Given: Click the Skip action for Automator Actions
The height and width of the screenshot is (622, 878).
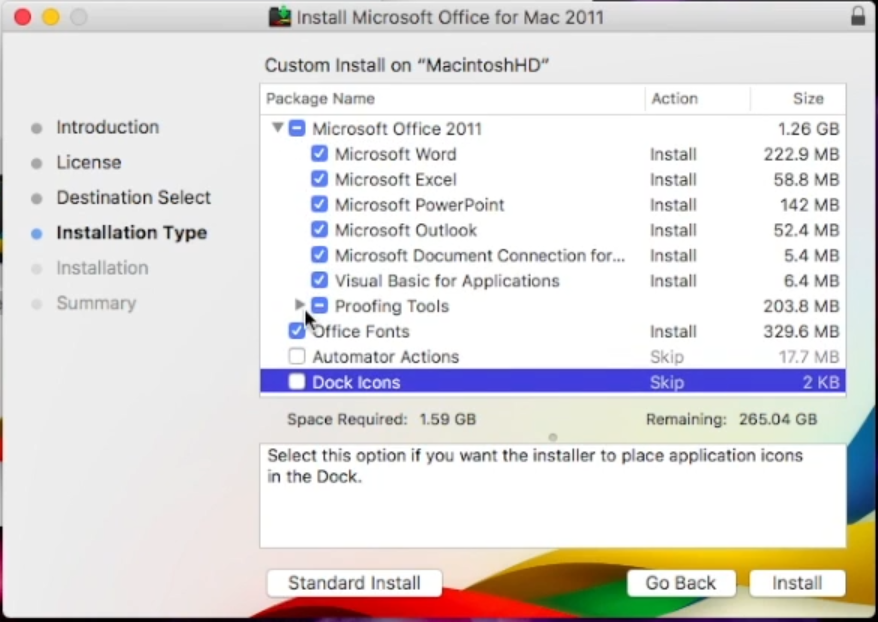Looking at the screenshot, I should pyautogui.click(x=666, y=357).
